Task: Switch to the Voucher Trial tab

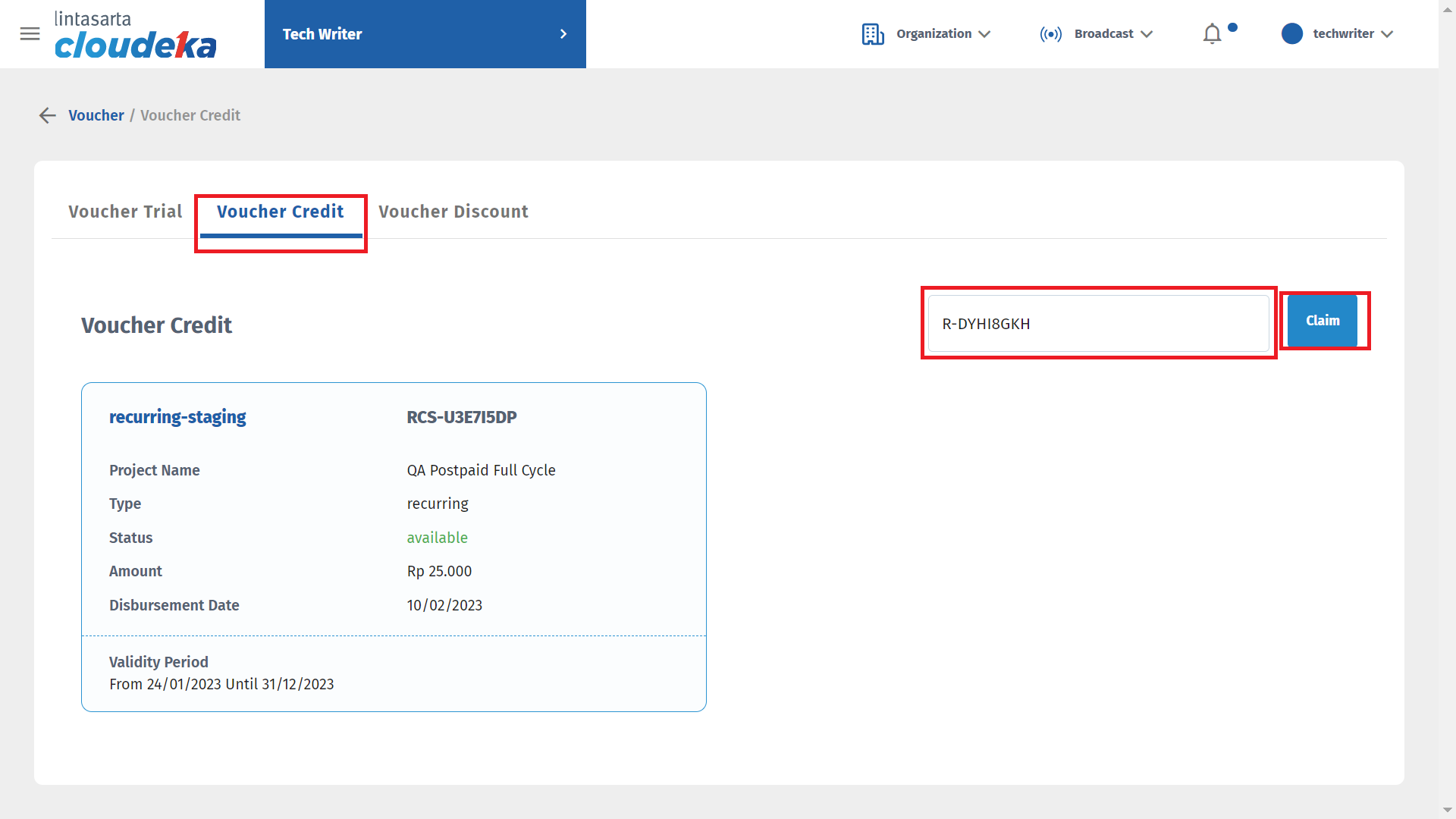Action: click(125, 212)
